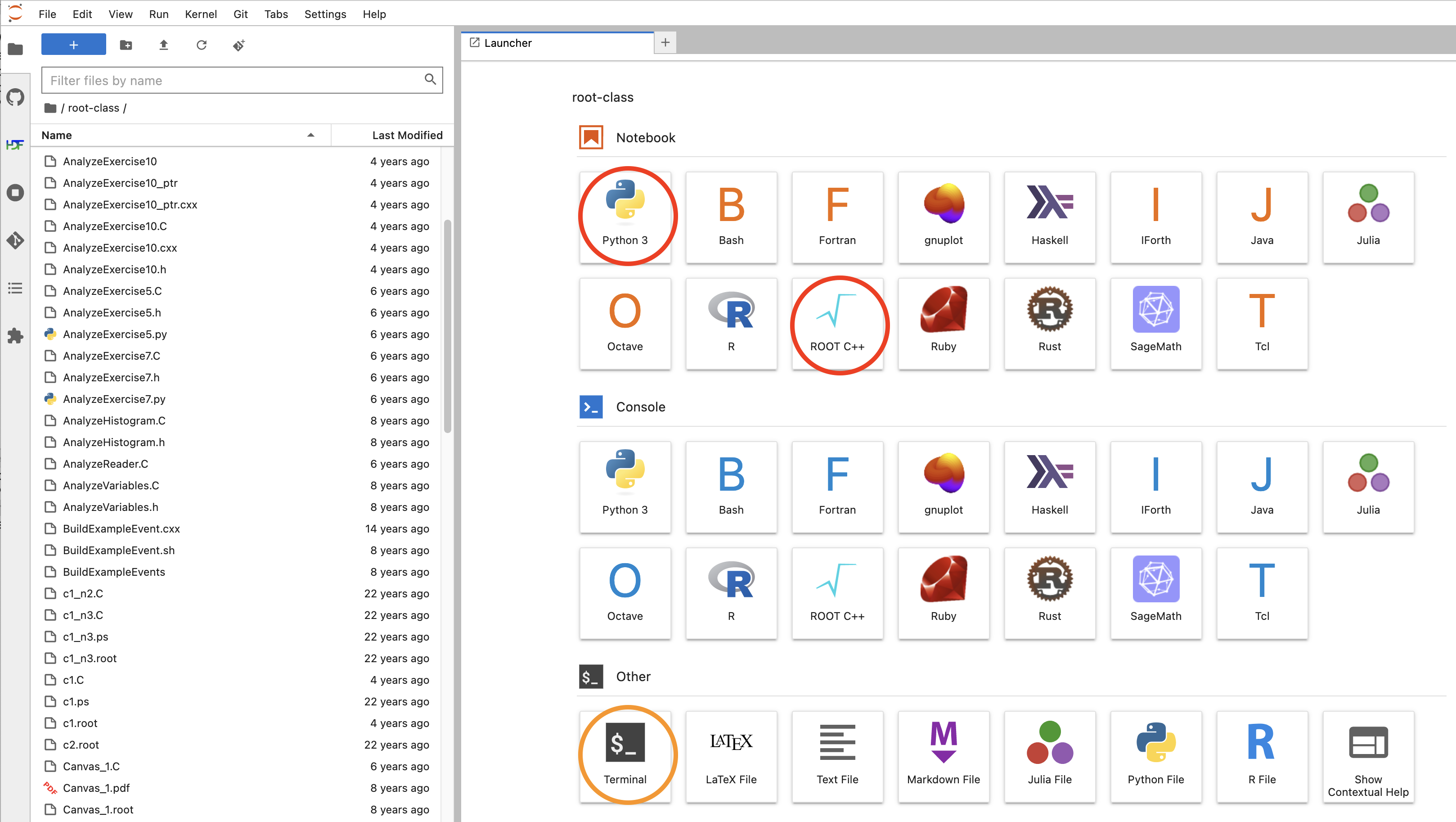Viewport: 1456px width, 822px height.
Task: Click the upload files icon
Action: 163,45
